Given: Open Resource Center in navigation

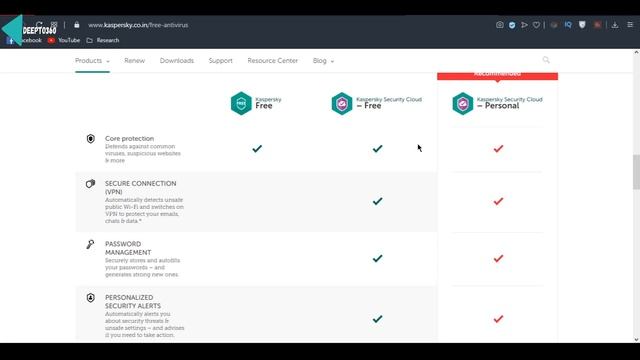Looking at the screenshot, I should [x=273, y=60].
